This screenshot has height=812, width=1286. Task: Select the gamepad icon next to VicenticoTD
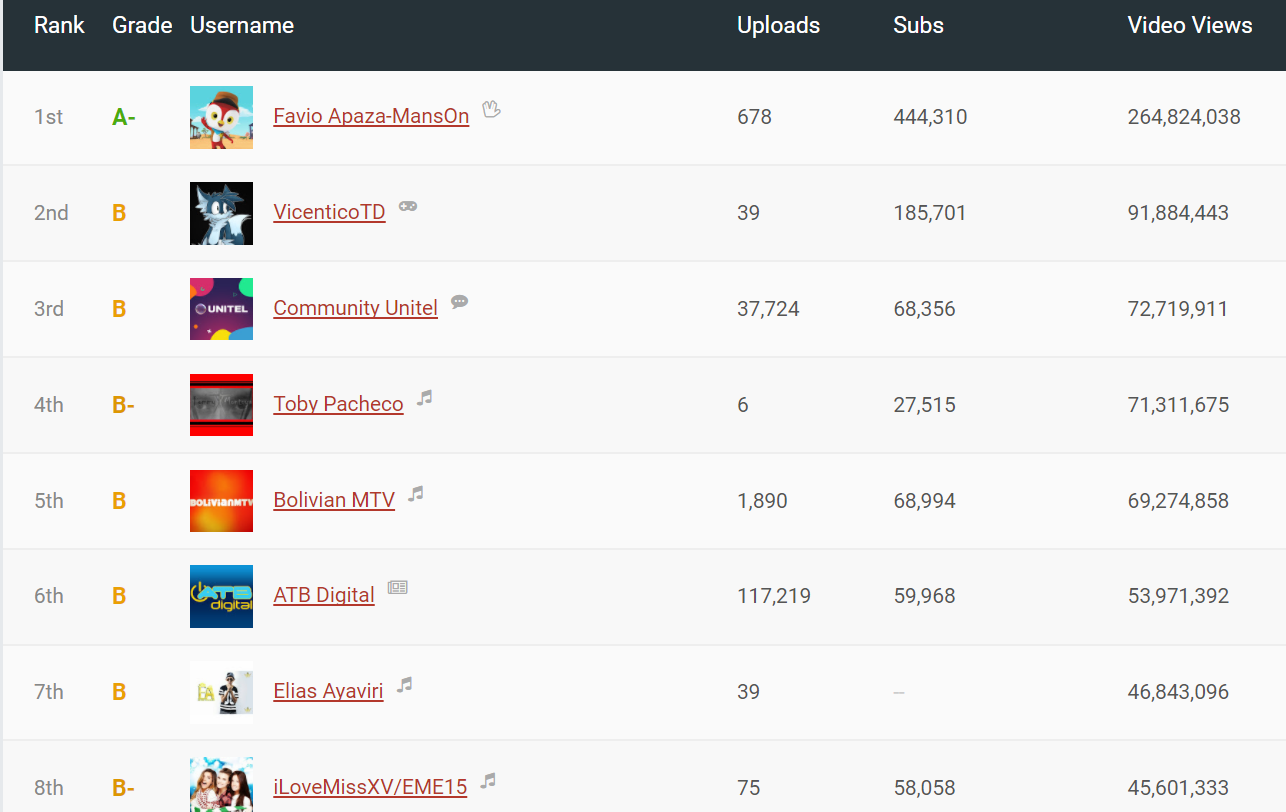pyautogui.click(x=407, y=206)
